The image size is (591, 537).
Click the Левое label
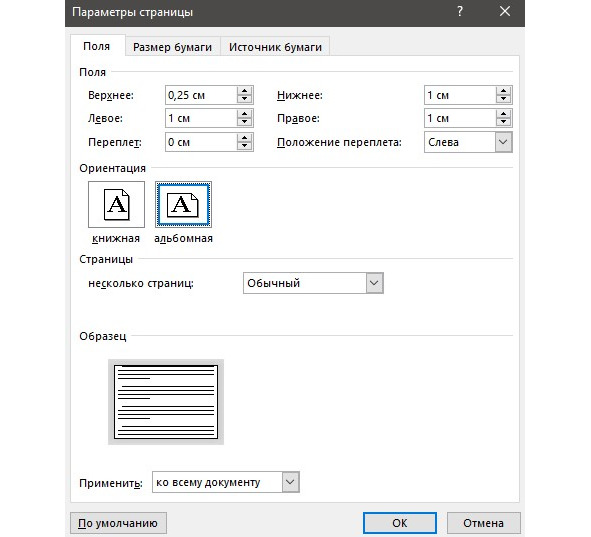(106, 118)
